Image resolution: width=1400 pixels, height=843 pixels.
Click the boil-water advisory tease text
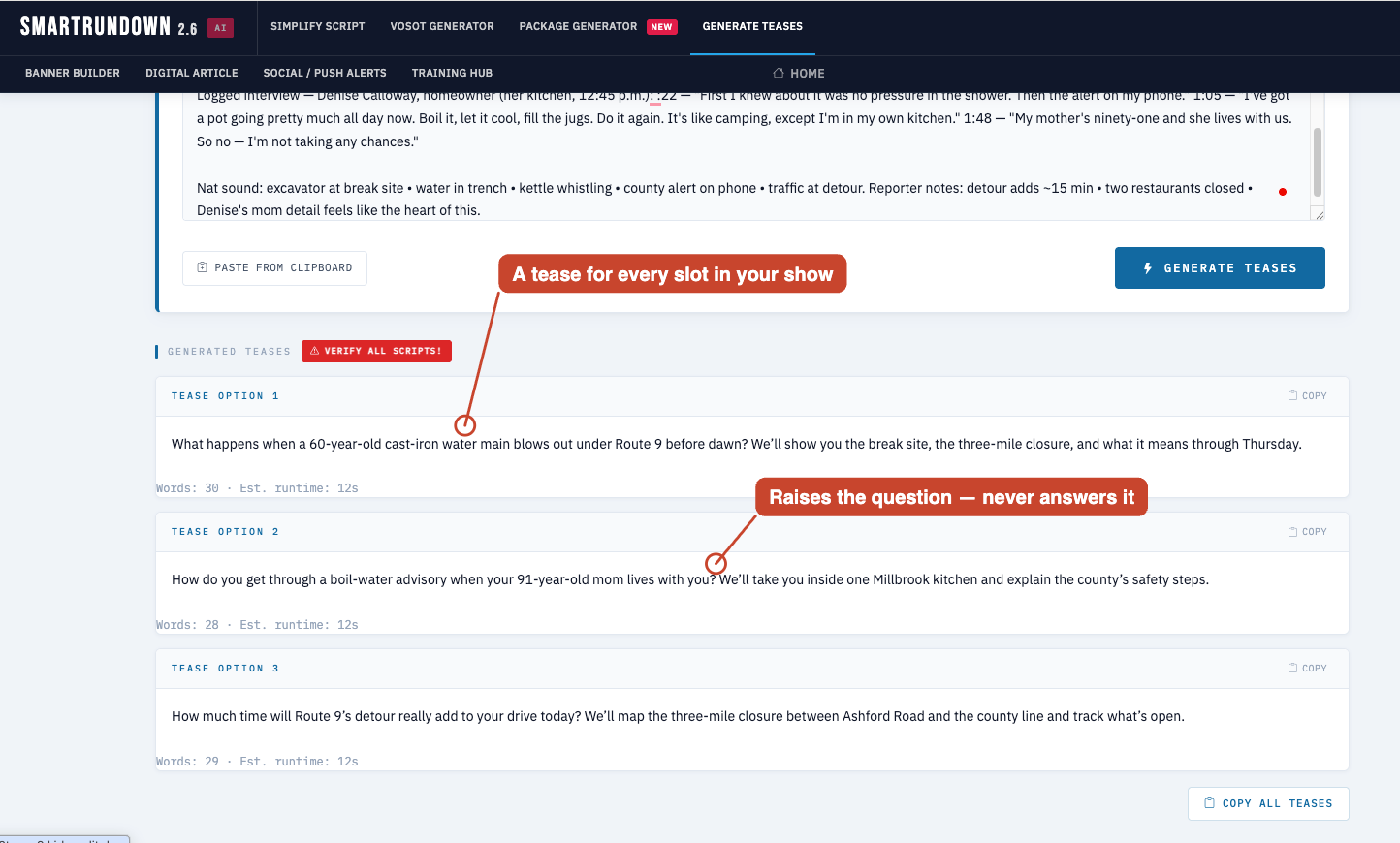coord(690,579)
